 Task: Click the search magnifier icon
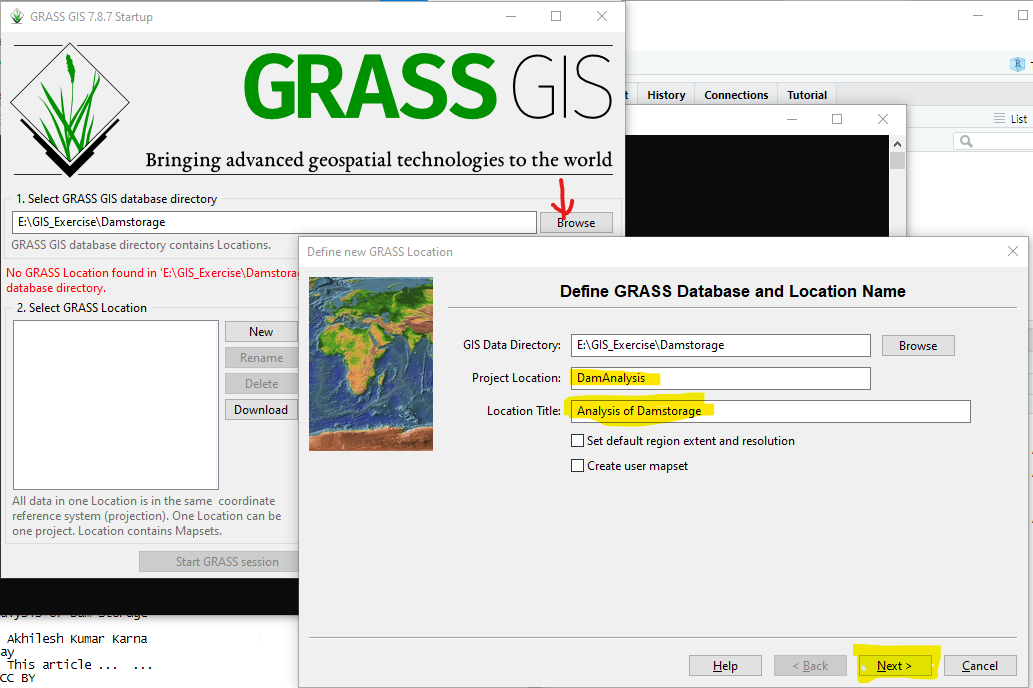966,142
